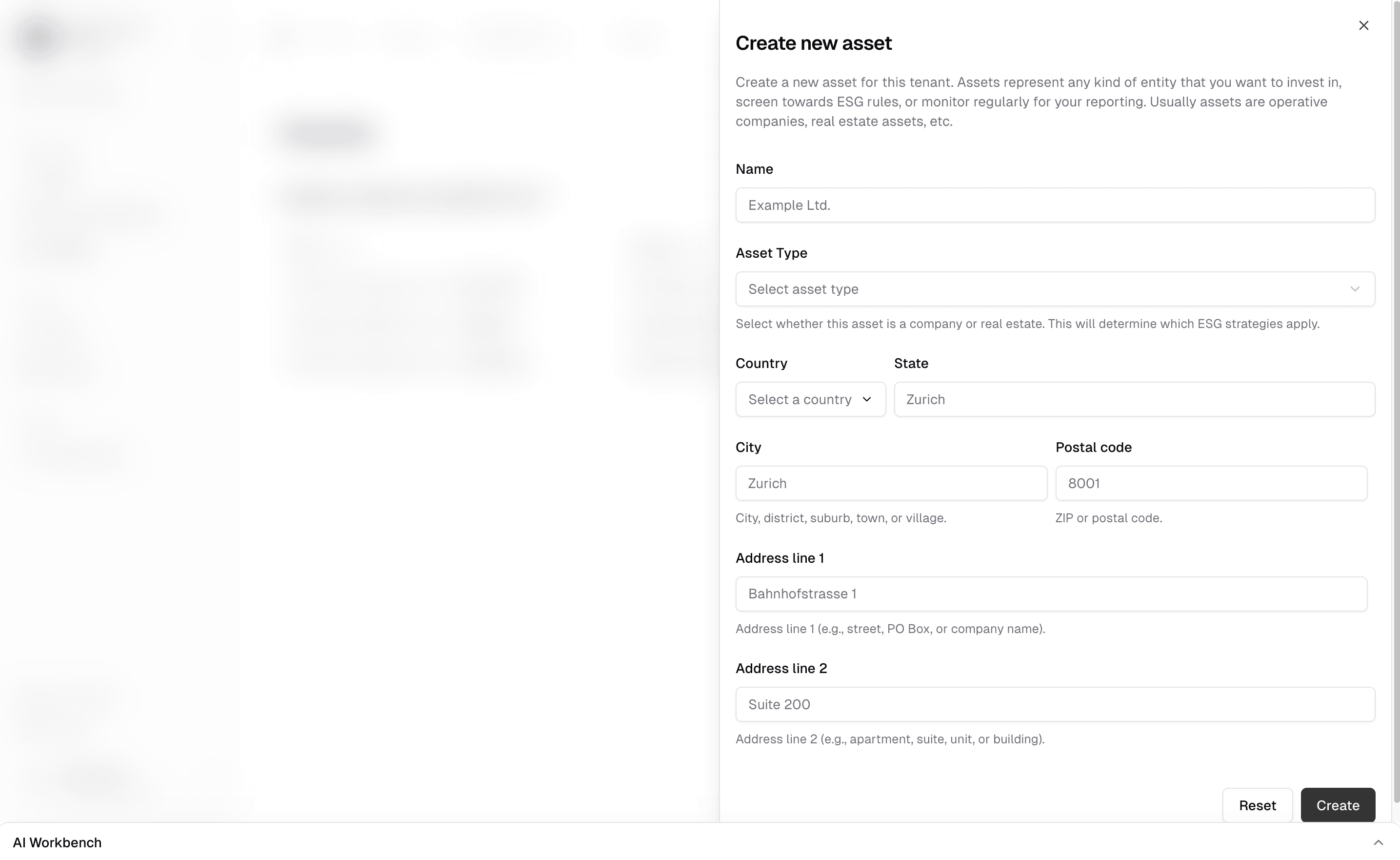Image resolution: width=1400 pixels, height=860 pixels.
Task: Open the Select a country picker
Action: click(810, 399)
